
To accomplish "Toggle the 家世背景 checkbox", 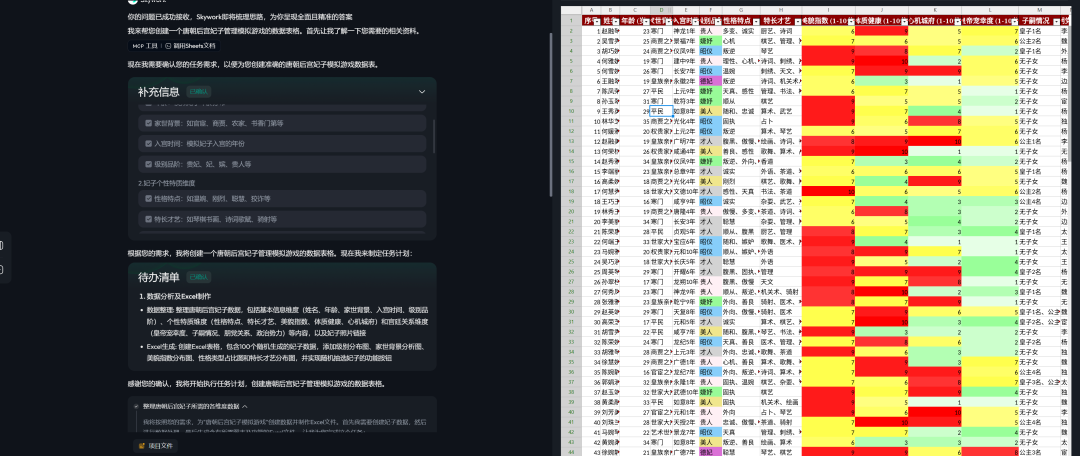I will point(149,123).
